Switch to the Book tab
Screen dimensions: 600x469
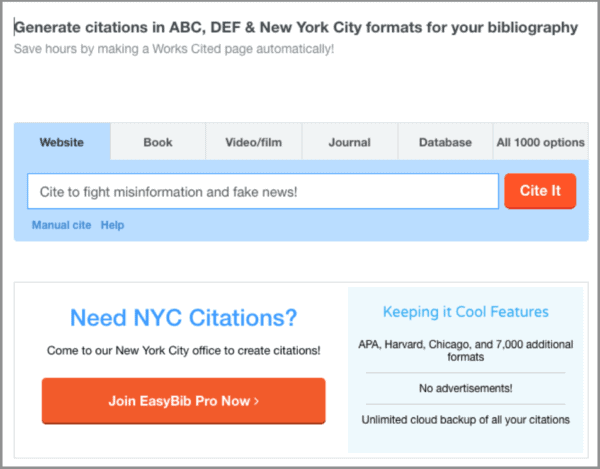158,142
